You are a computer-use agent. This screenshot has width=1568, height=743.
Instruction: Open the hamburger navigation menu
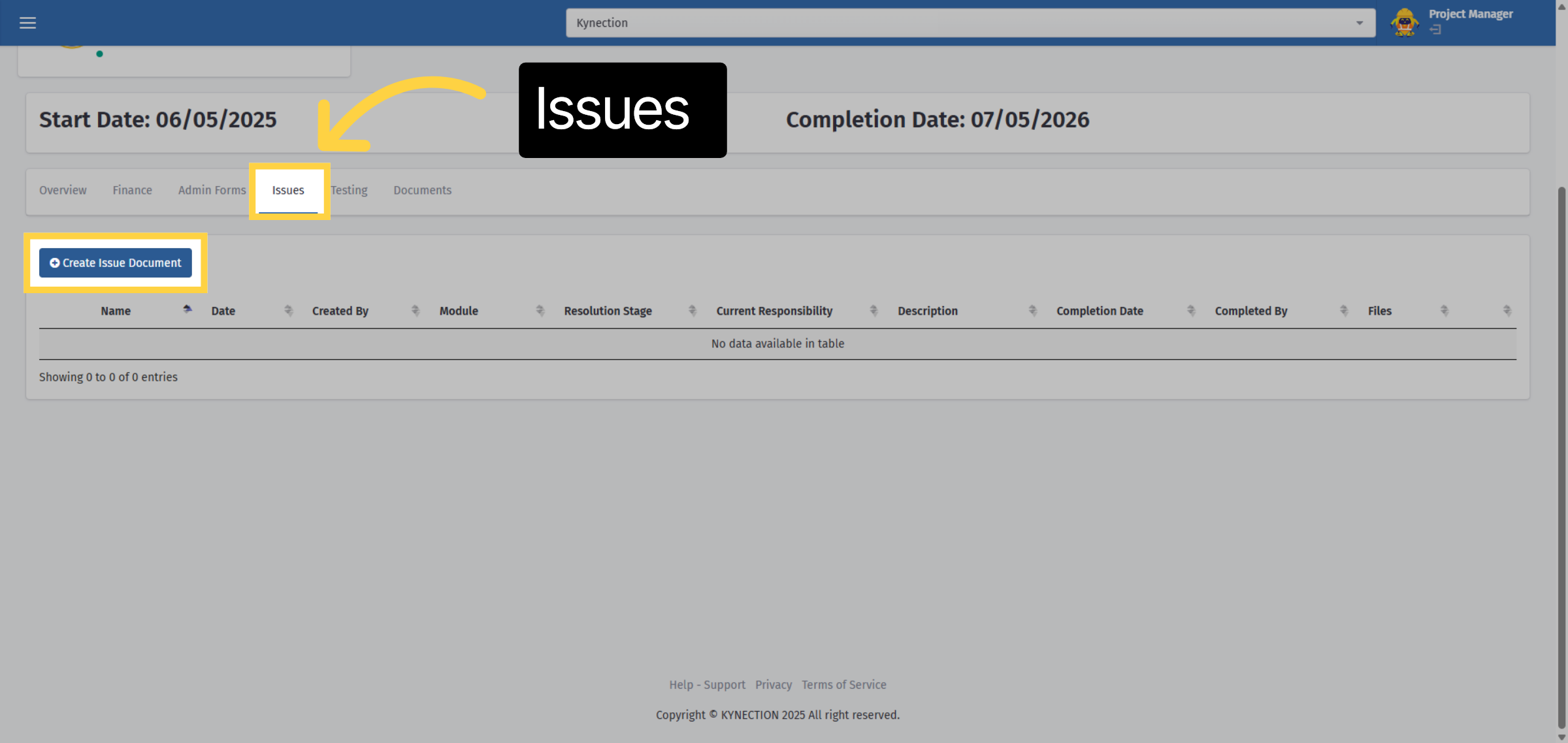(27, 23)
